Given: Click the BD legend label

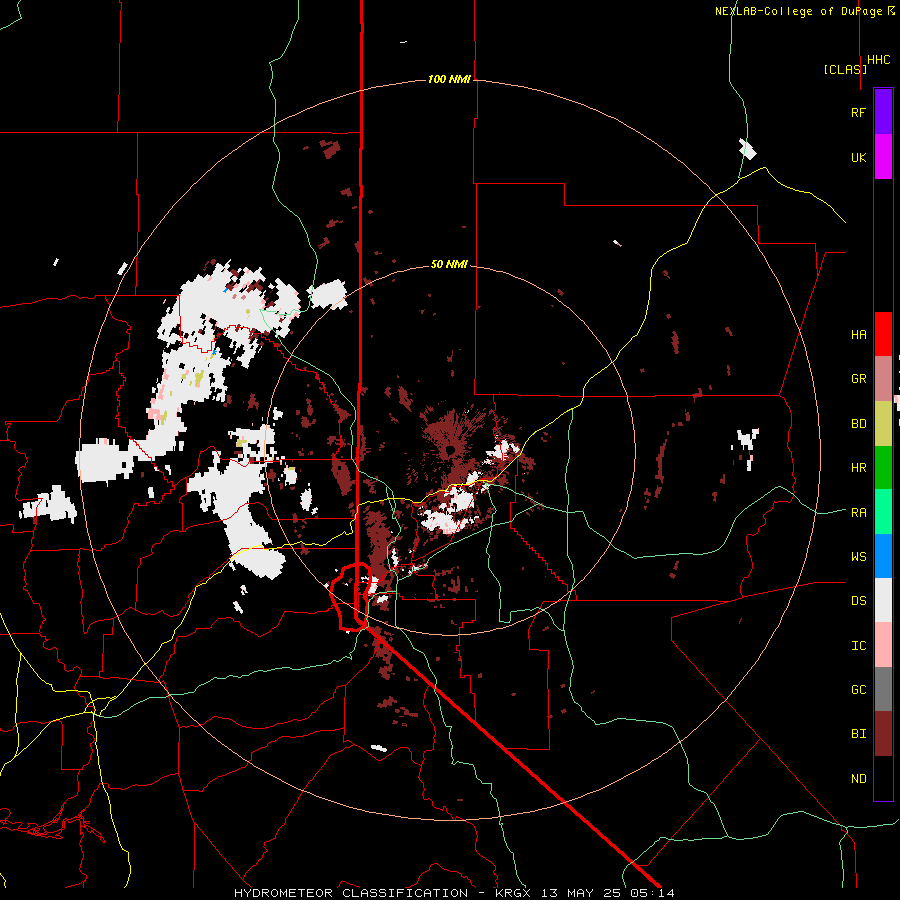Looking at the screenshot, I should pos(858,424).
